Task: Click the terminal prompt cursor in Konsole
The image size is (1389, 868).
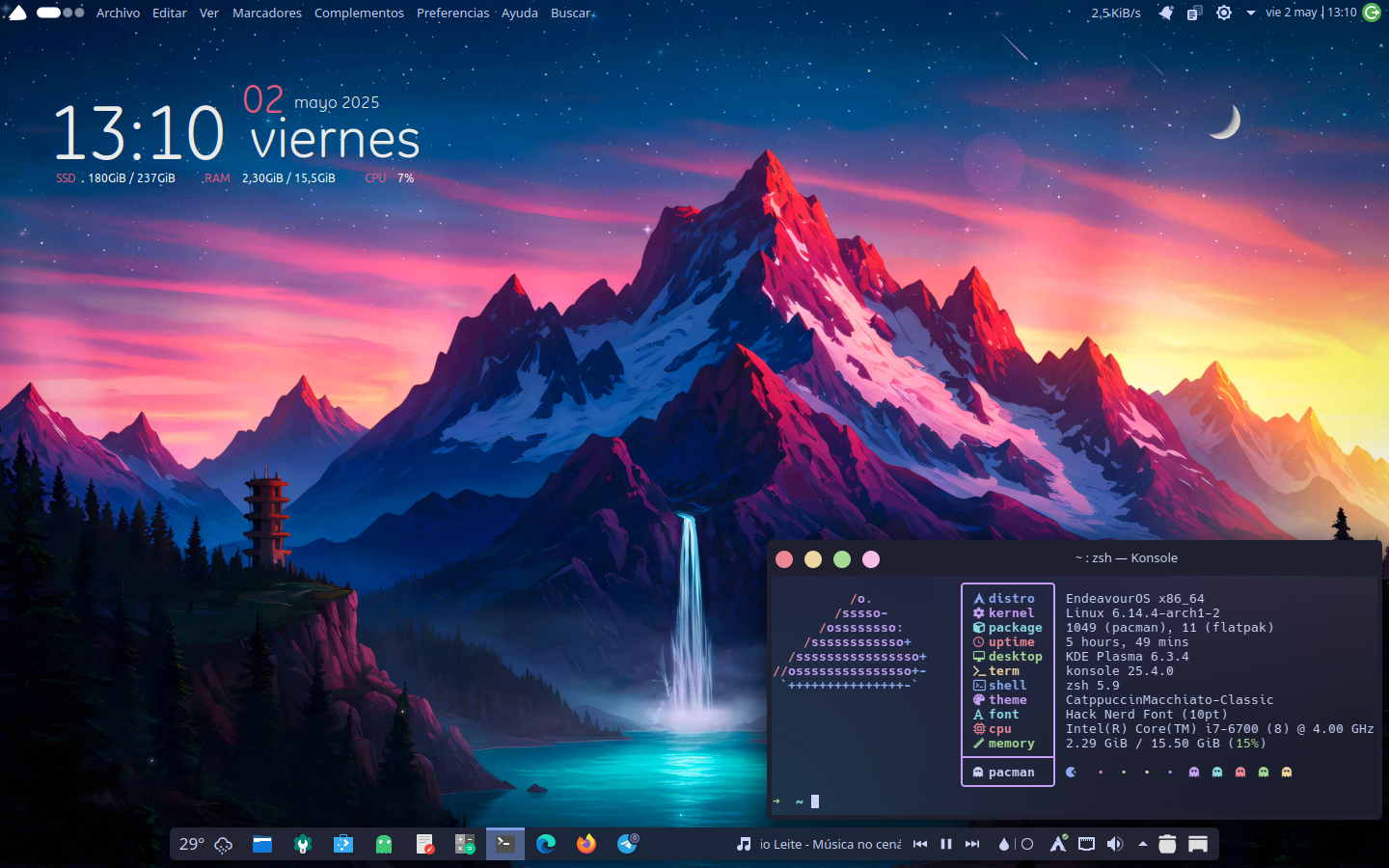Action: (x=815, y=801)
